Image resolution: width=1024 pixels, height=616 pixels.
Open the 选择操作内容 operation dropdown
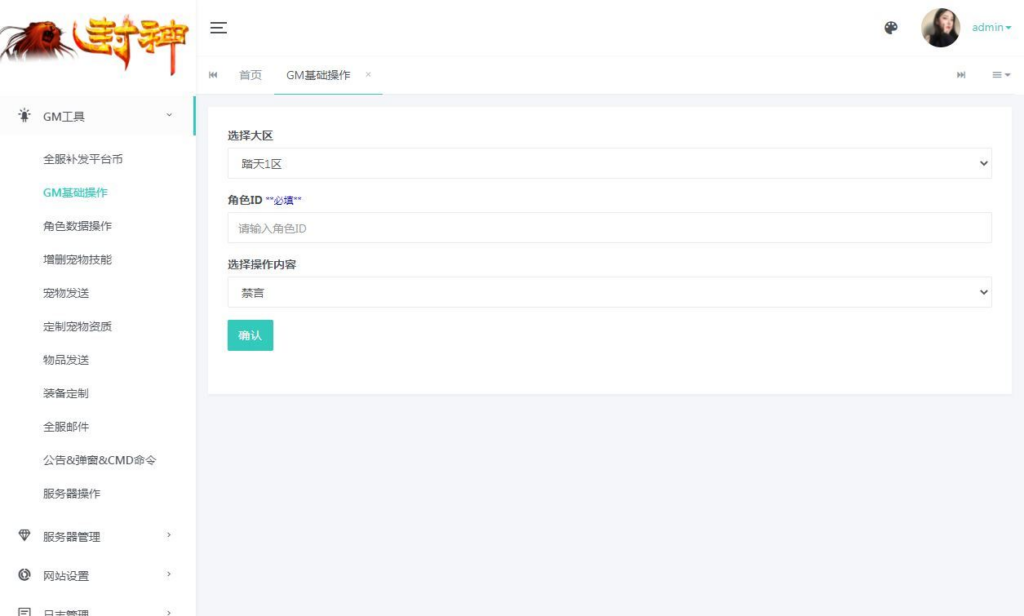point(610,292)
